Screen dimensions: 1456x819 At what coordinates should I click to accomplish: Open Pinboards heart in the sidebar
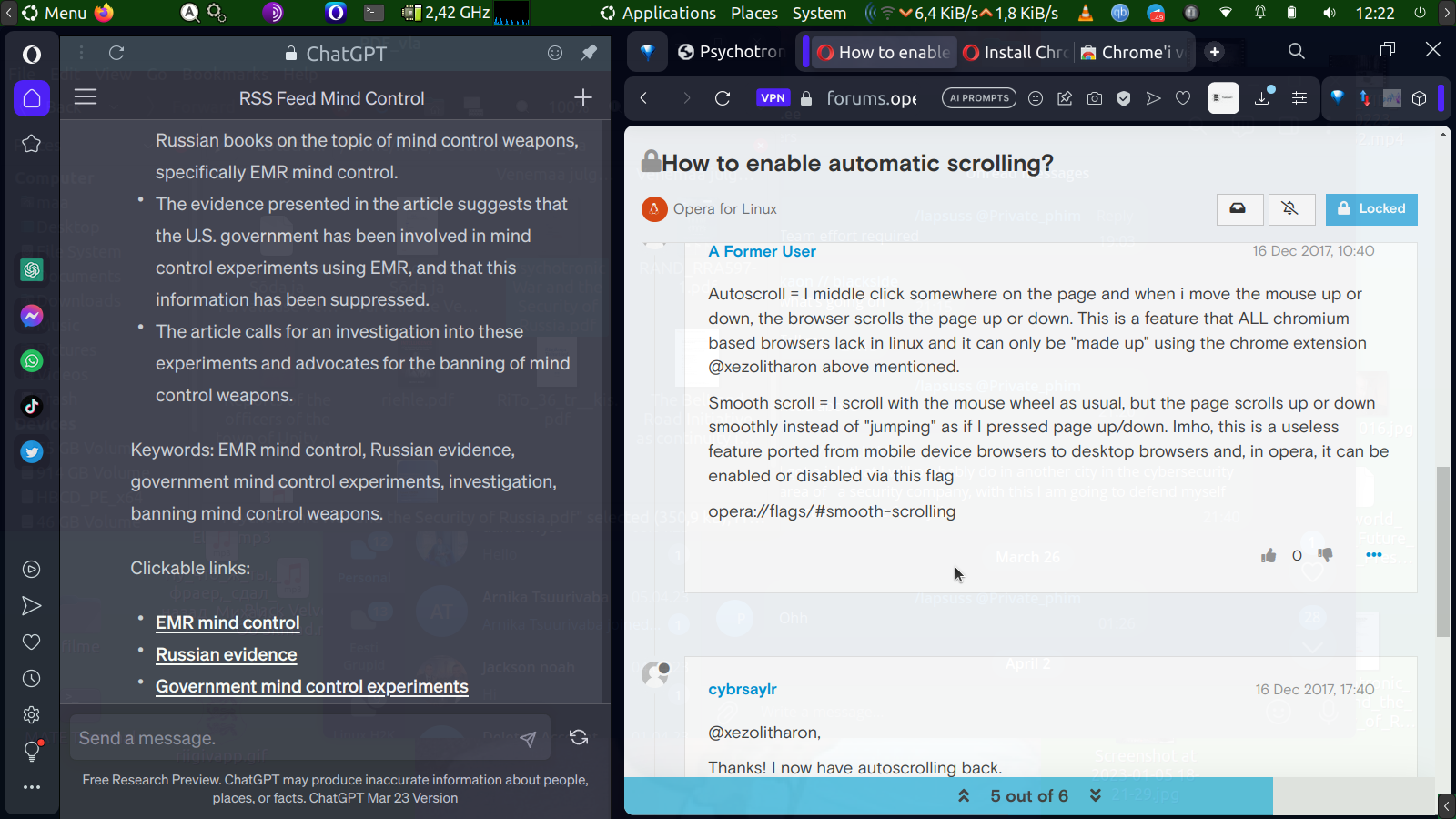(x=32, y=642)
